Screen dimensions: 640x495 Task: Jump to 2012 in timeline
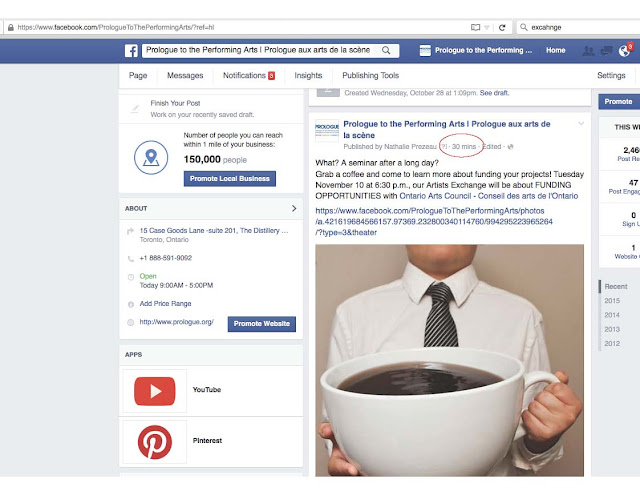pyautogui.click(x=612, y=344)
